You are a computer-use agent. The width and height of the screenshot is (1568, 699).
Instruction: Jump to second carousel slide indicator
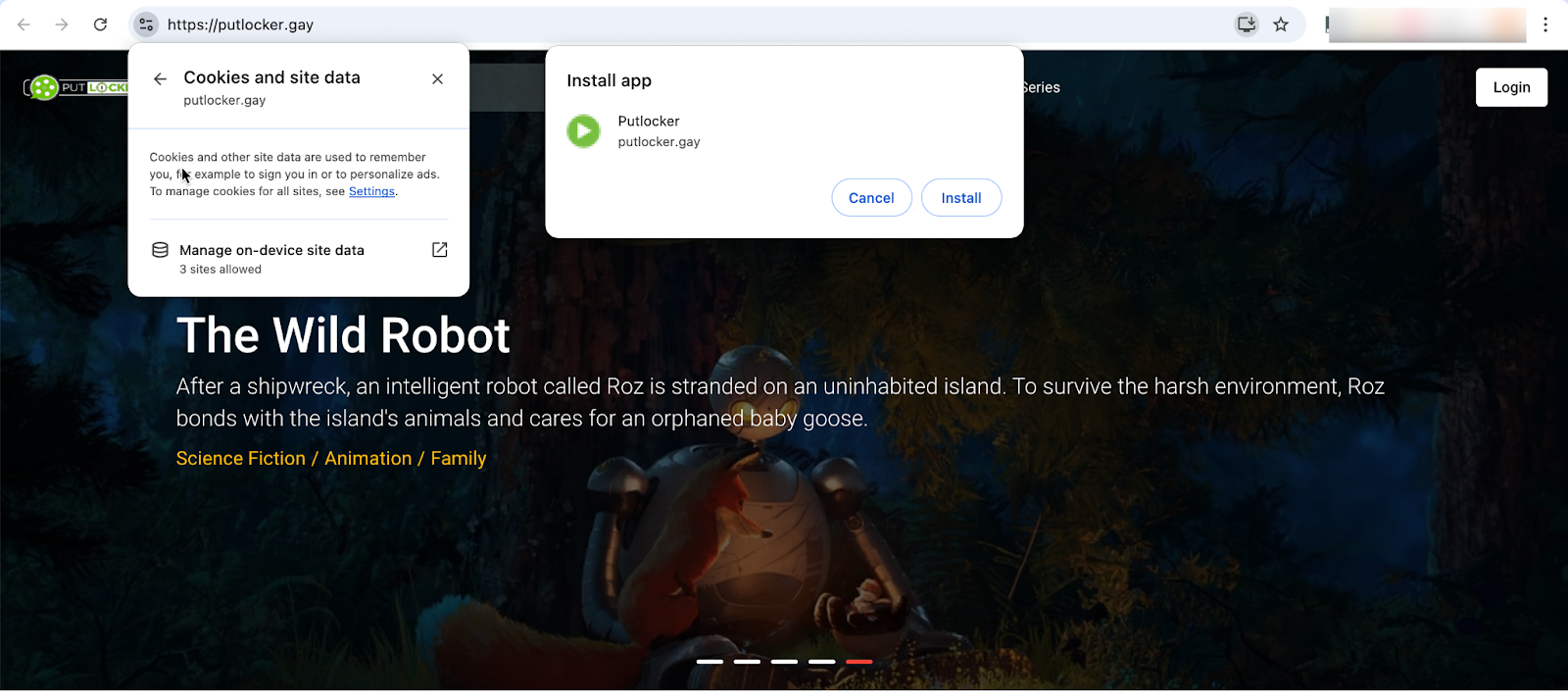(747, 662)
